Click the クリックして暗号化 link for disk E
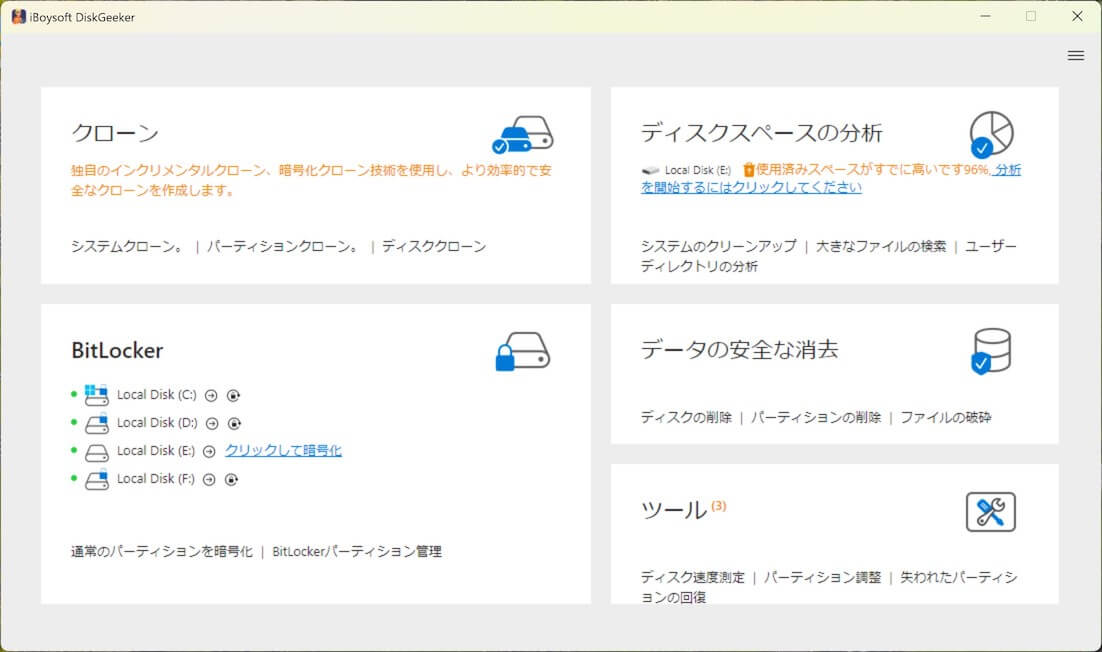Image resolution: width=1102 pixels, height=652 pixels. (x=283, y=450)
